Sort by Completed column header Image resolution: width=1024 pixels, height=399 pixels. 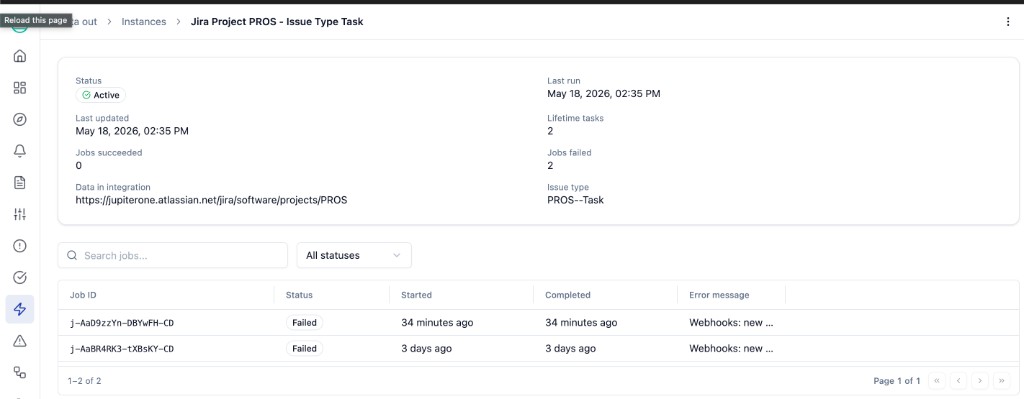pyautogui.click(x=568, y=295)
